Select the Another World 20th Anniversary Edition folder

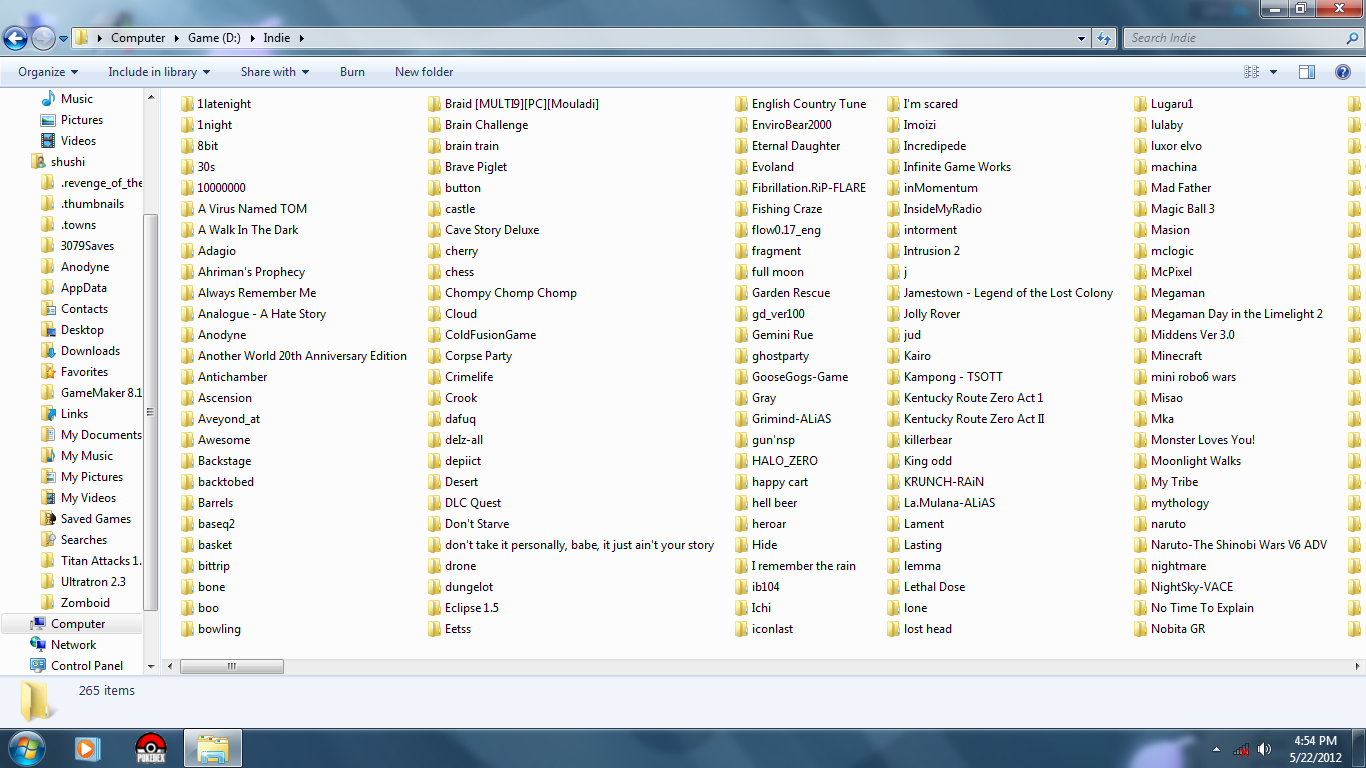click(x=295, y=356)
